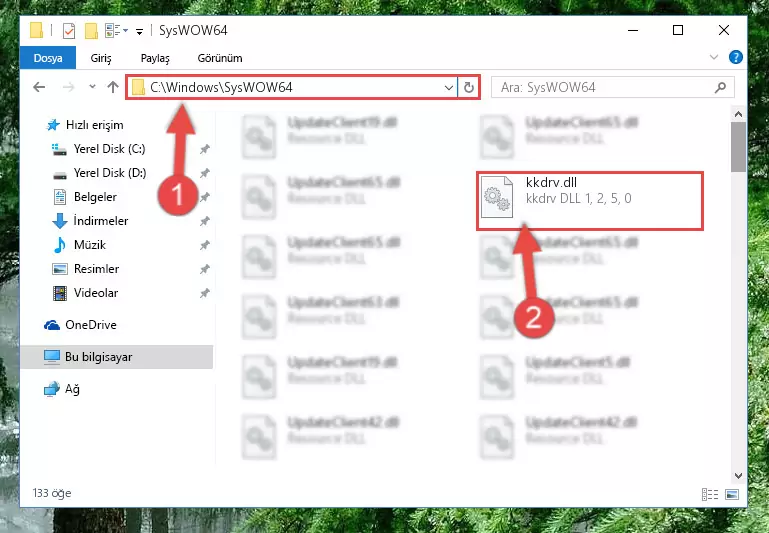
Task: Click the Ağ network icon
Action: point(52,389)
